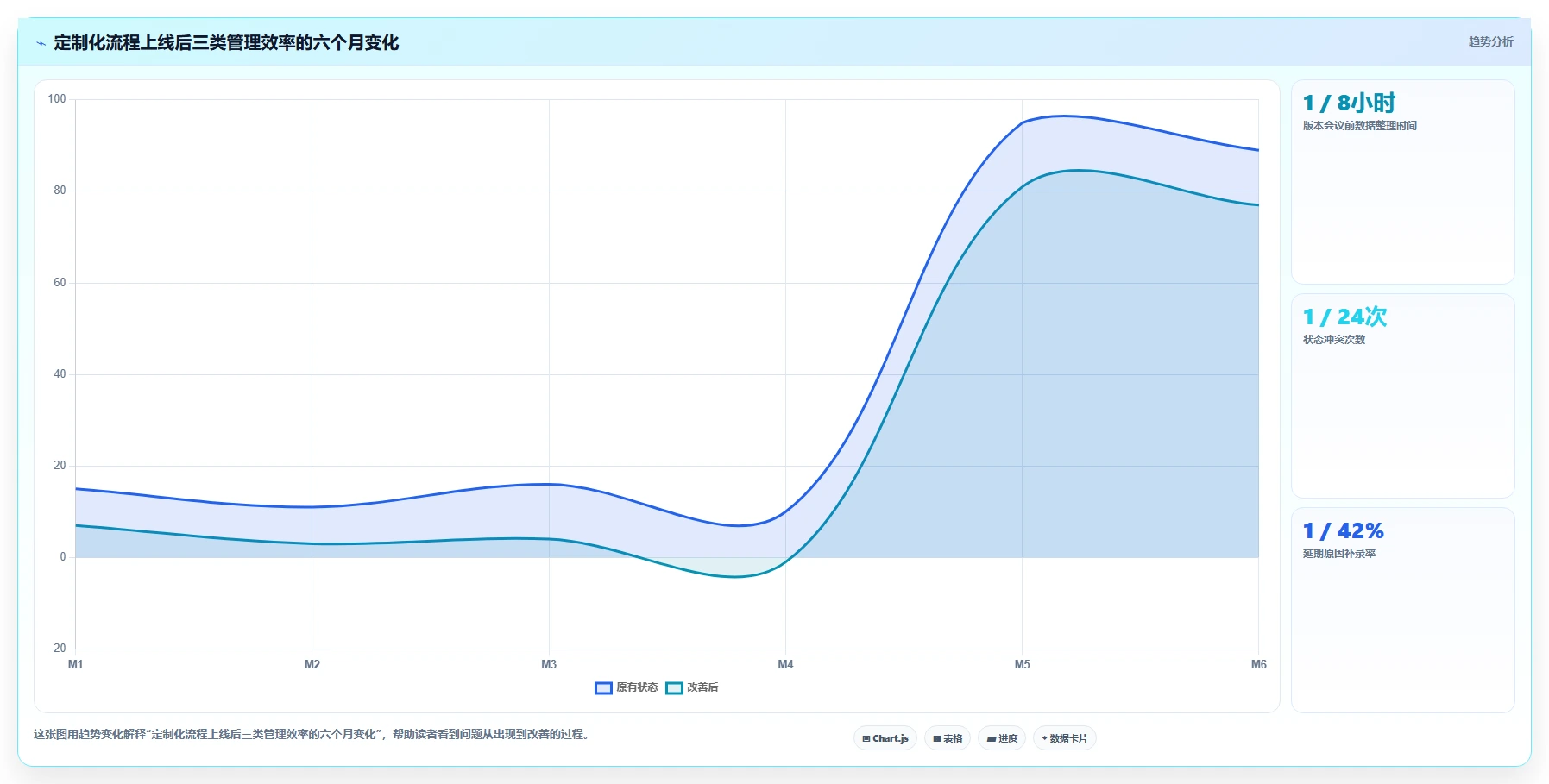The image size is (1549, 784).
Task: Click the 1 / 8小时 metric value
Action: click(x=1349, y=103)
